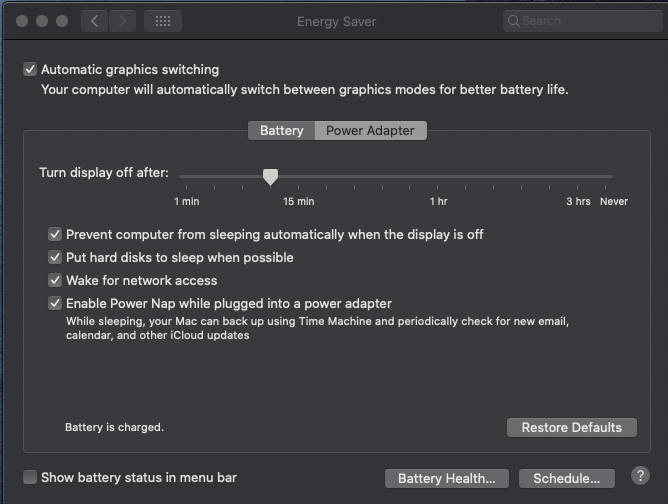Click the back navigation arrow
Viewport: 668px width, 504px height.
coord(95,21)
